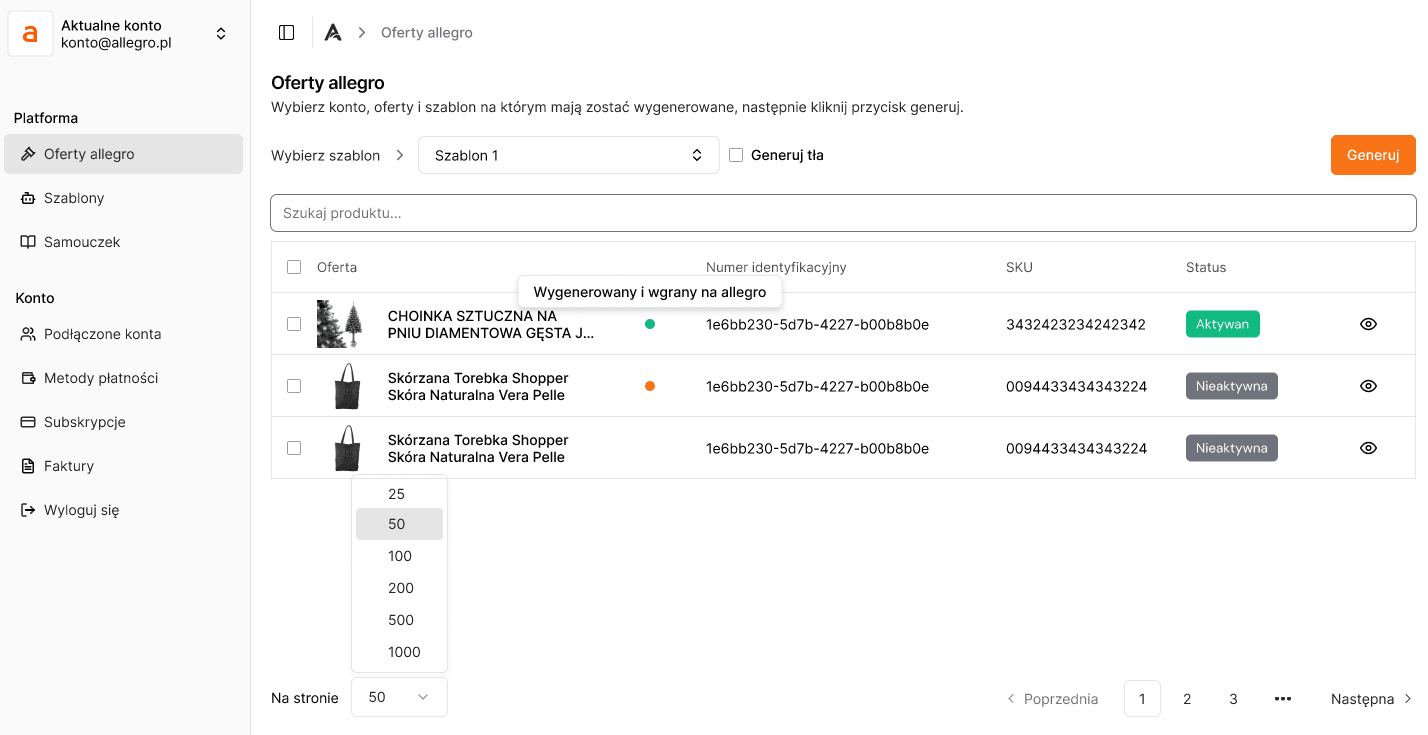Open Subskrypcje in the sidebar

click(84, 422)
